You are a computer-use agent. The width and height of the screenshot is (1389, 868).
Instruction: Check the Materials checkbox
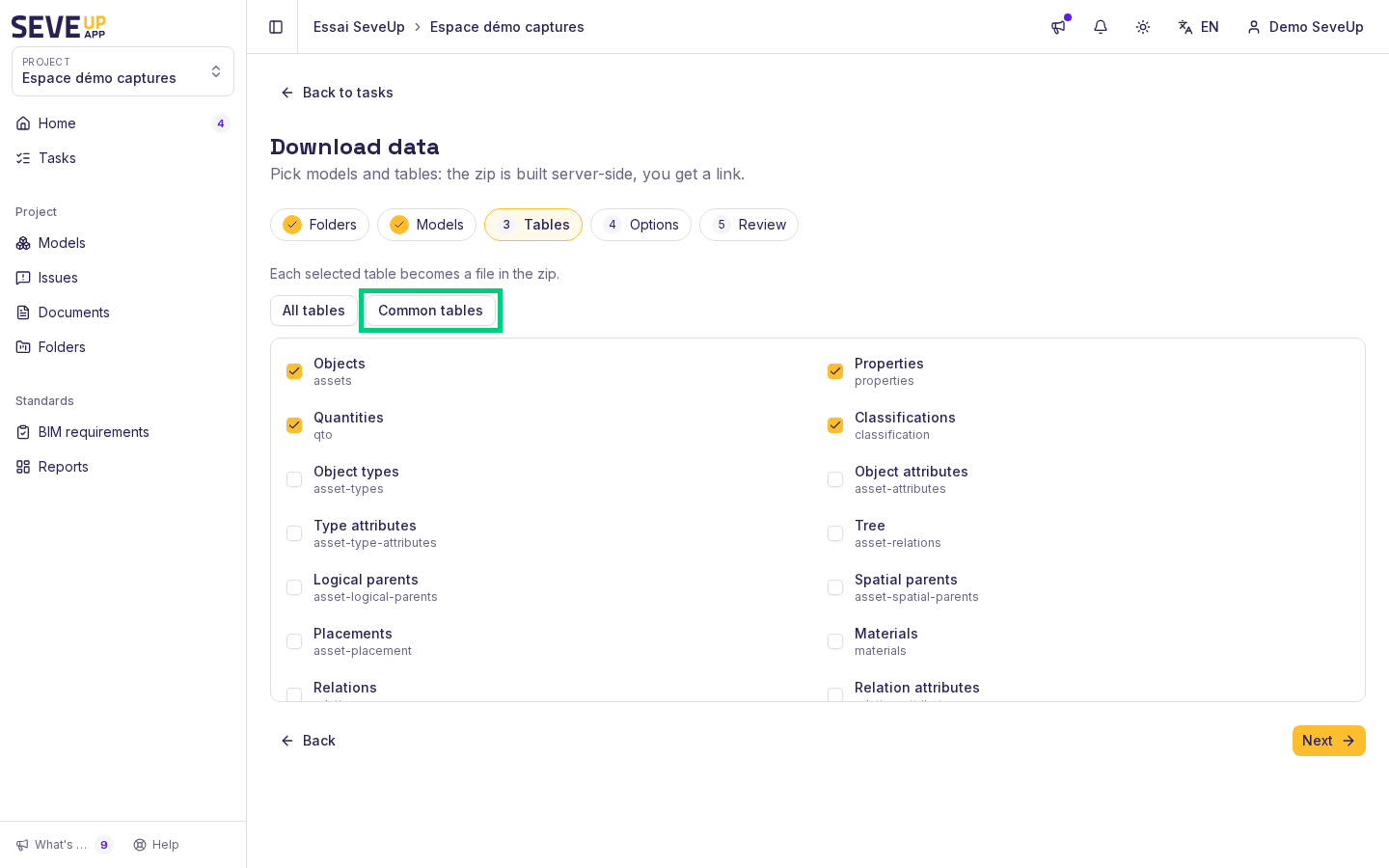click(x=835, y=641)
